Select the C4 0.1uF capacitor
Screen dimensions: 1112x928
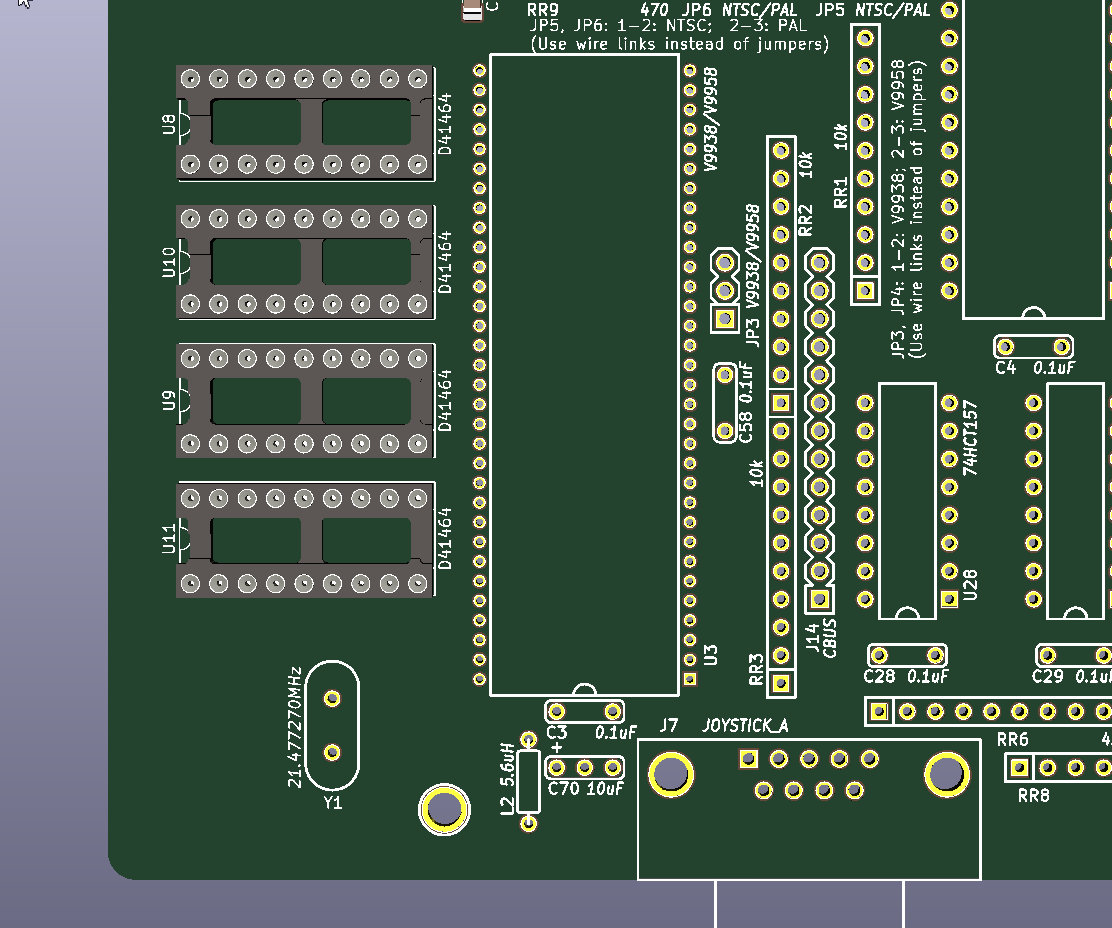click(x=1033, y=347)
